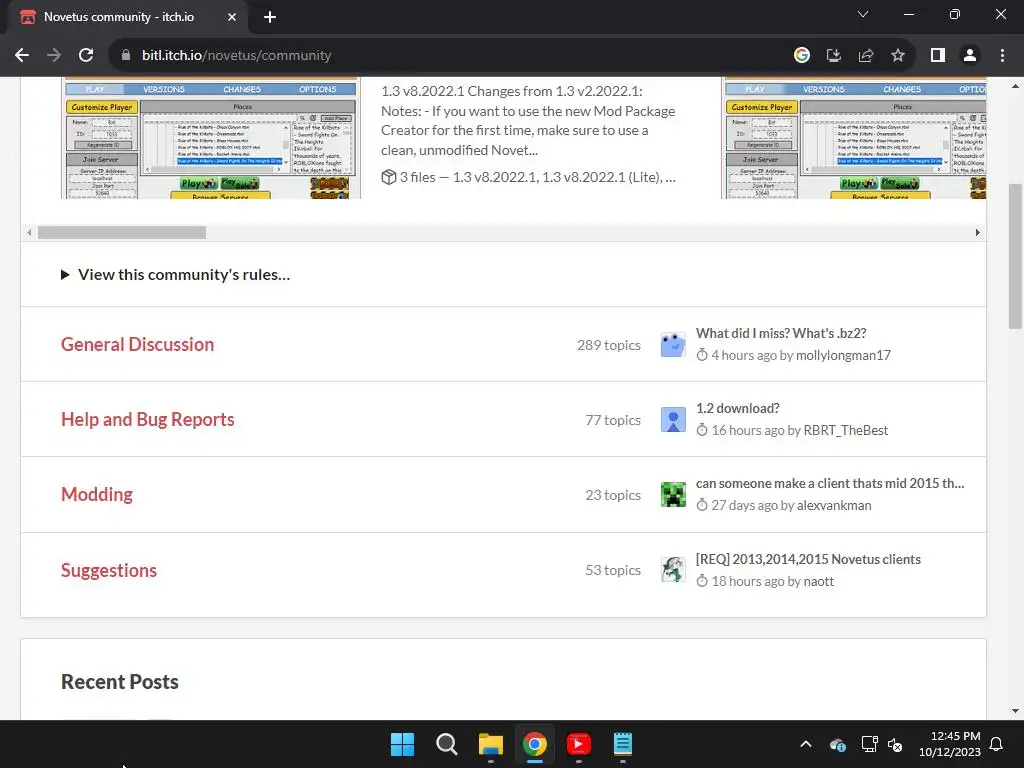Open topic about mid 2015 client
The width and height of the screenshot is (1024, 768).
click(x=829, y=483)
